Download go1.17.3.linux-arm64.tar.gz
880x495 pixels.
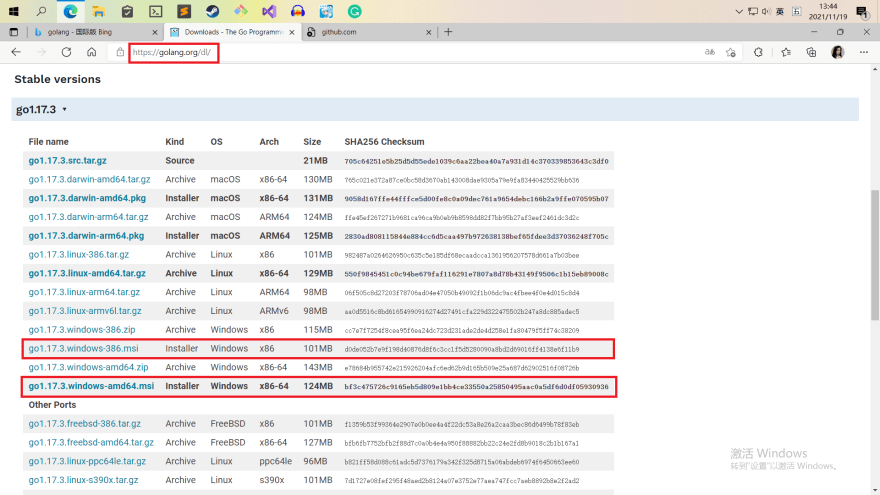pos(84,292)
